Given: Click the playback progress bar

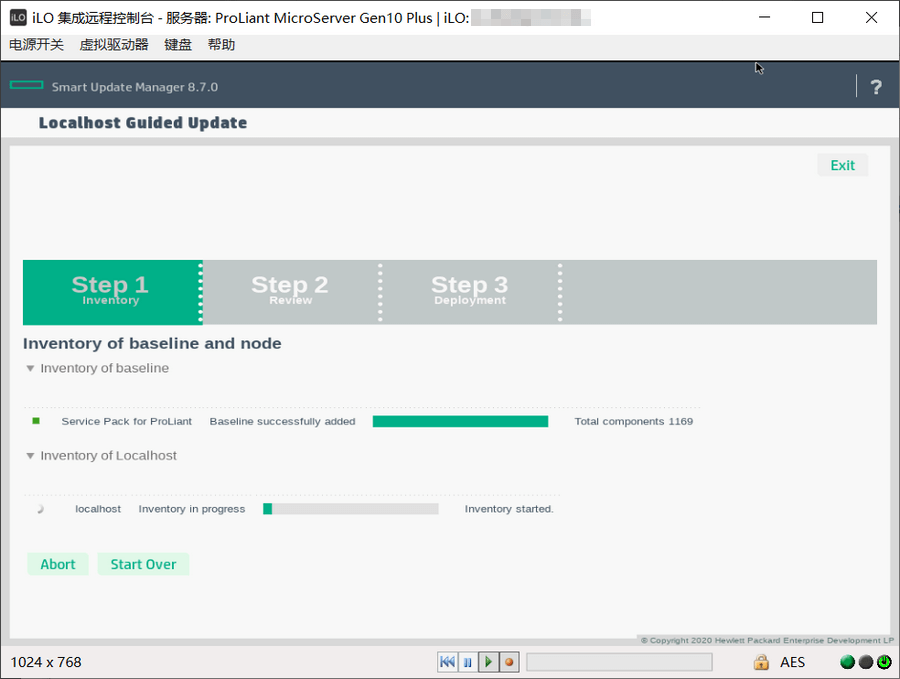Looking at the screenshot, I should point(619,662).
